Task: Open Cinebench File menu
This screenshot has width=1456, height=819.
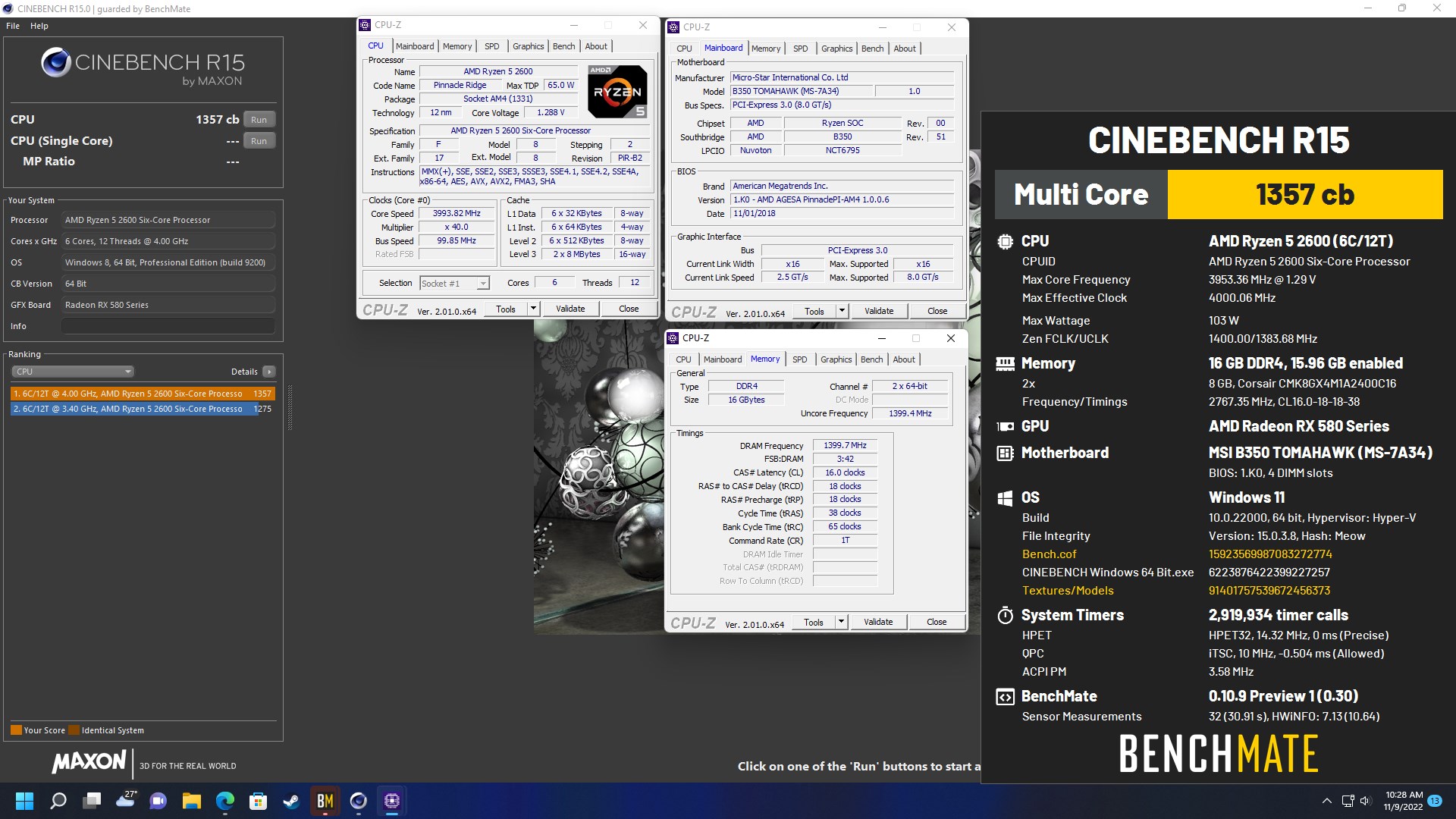Action: tap(13, 26)
